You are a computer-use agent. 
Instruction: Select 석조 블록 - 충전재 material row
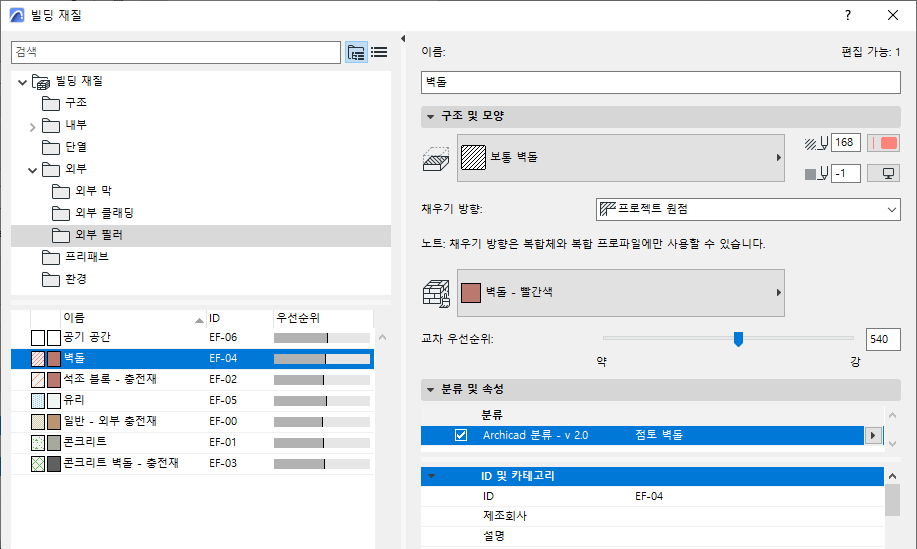click(x=192, y=380)
